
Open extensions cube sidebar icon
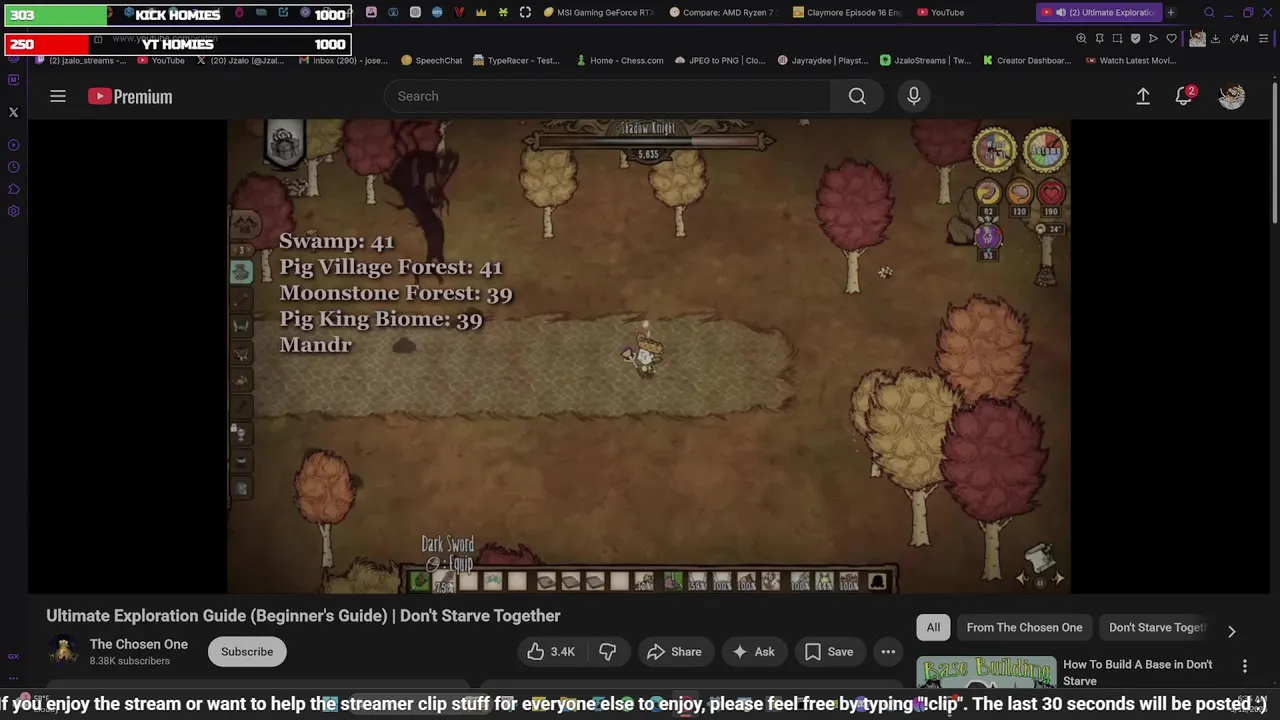13,189
